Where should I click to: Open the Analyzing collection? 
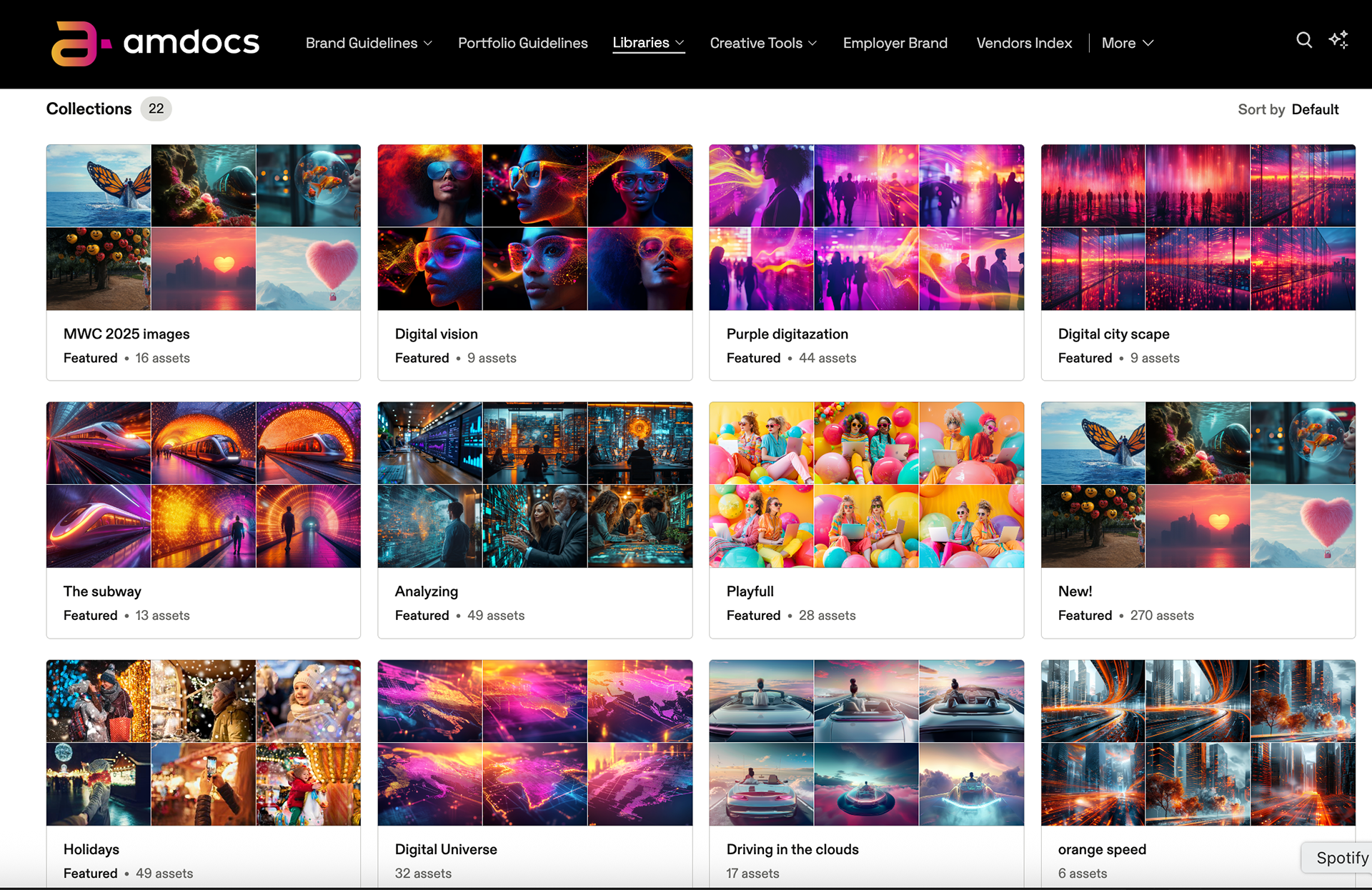[426, 591]
